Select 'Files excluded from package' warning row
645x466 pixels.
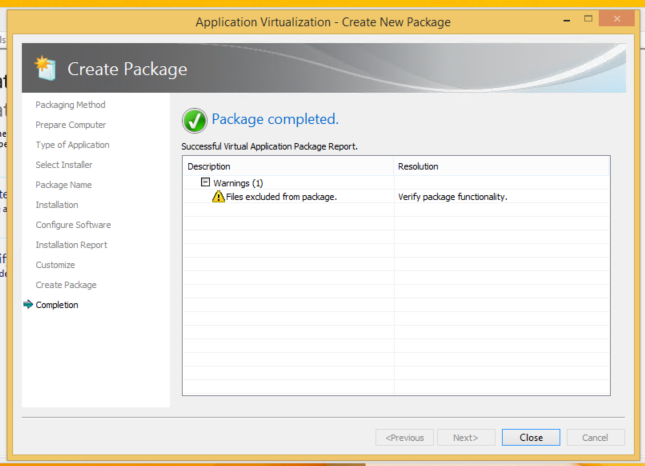click(x=281, y=197)
